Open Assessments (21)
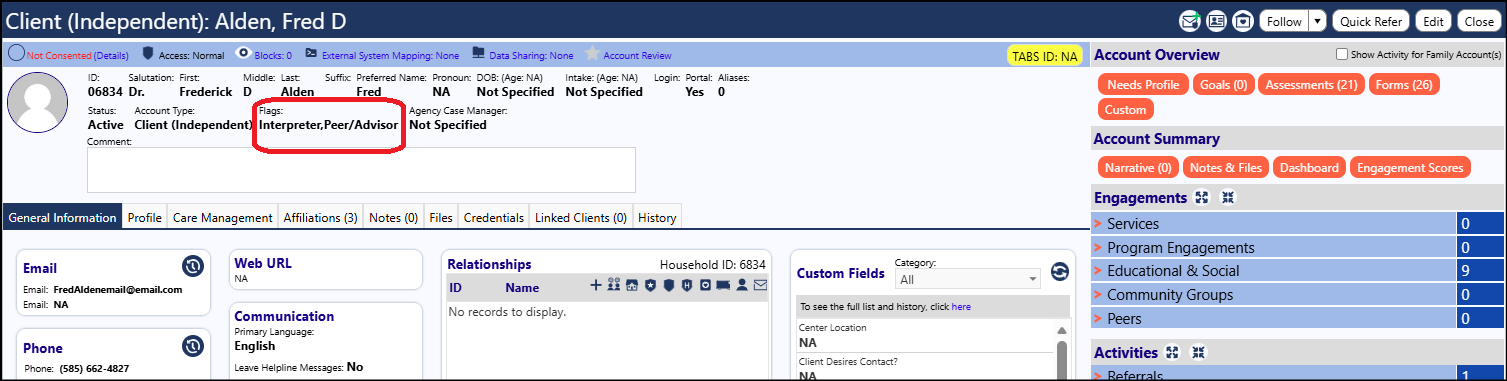The width and height of the screenshot is (1507, 381). click(1310, 85)
